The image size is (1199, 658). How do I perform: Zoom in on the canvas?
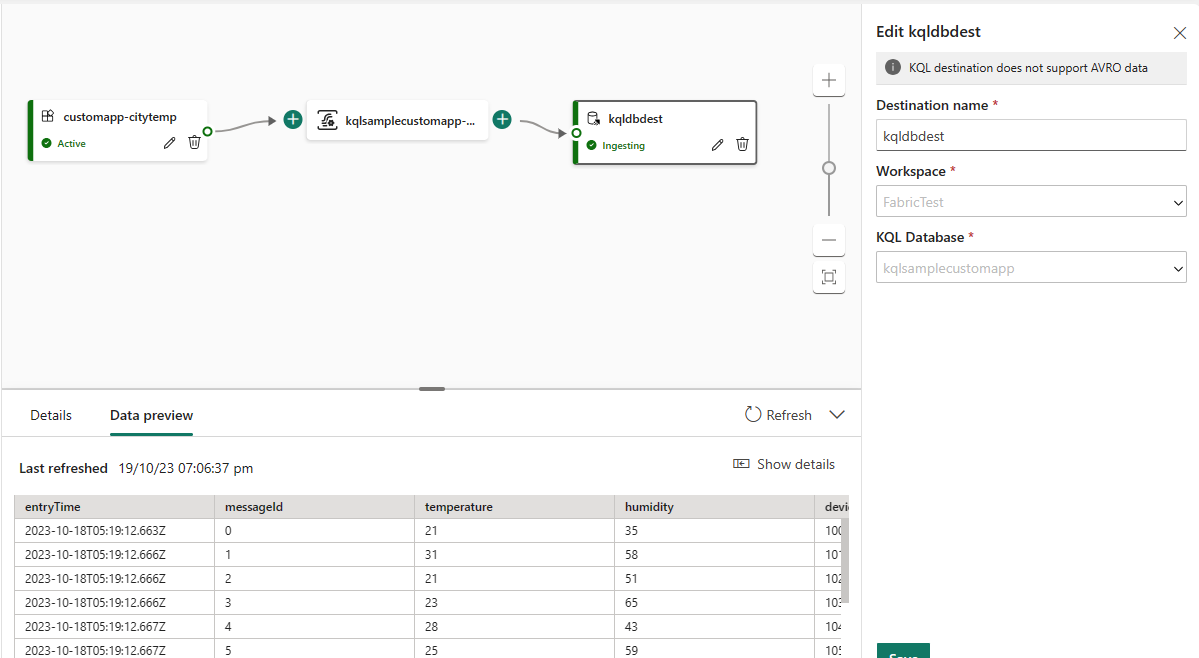pyautogui.click(x=828, y=80)
